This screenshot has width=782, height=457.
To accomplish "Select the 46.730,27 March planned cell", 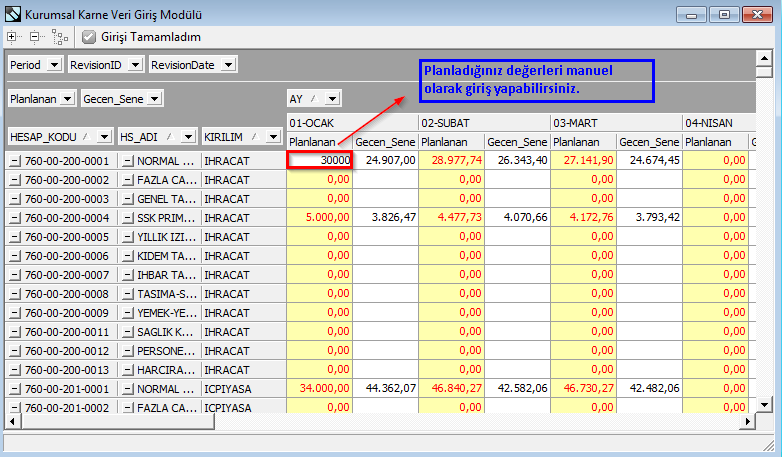I will click(x=584, y=388).
